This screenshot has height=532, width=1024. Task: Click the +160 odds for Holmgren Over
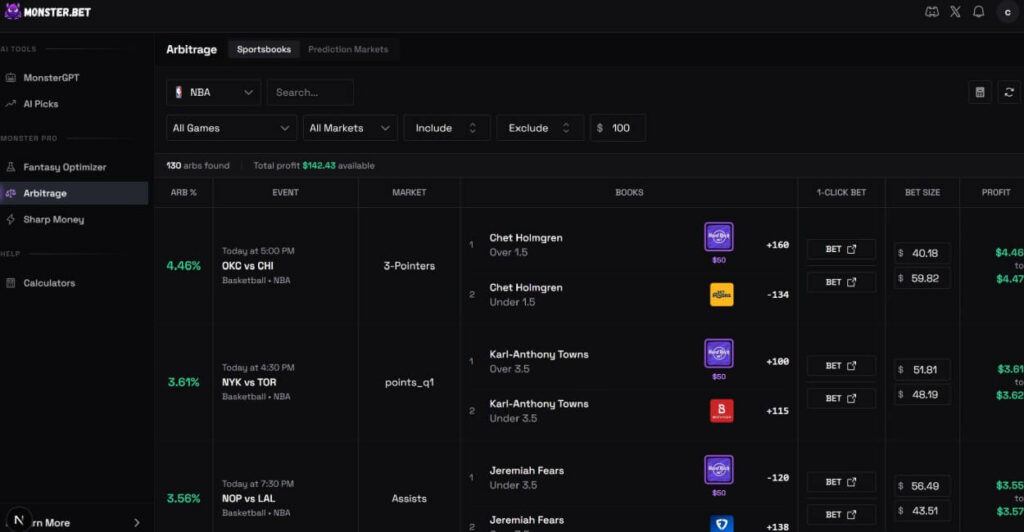777,245
